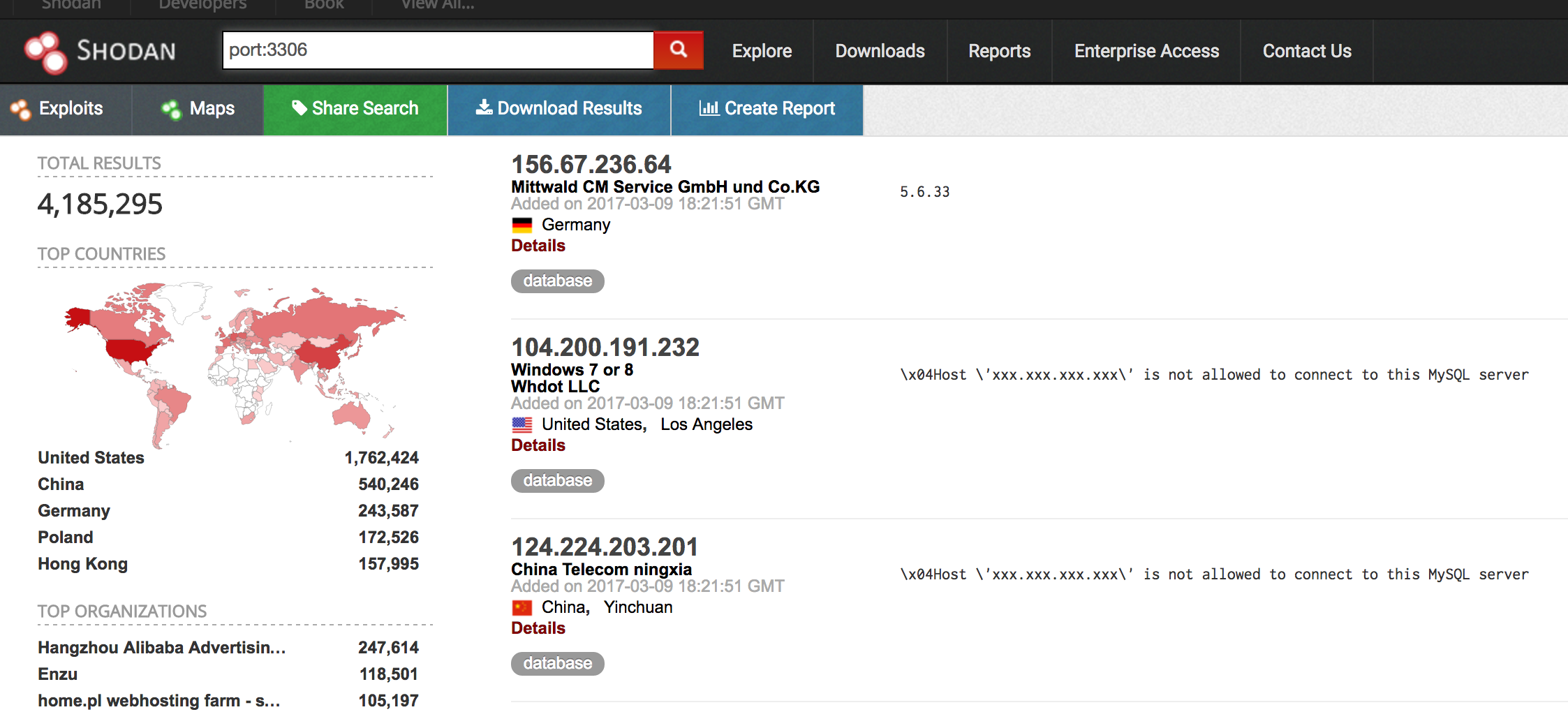Filter by Enzu organization
Viewport: 1568px width, 712px height.
pos(57,674)
